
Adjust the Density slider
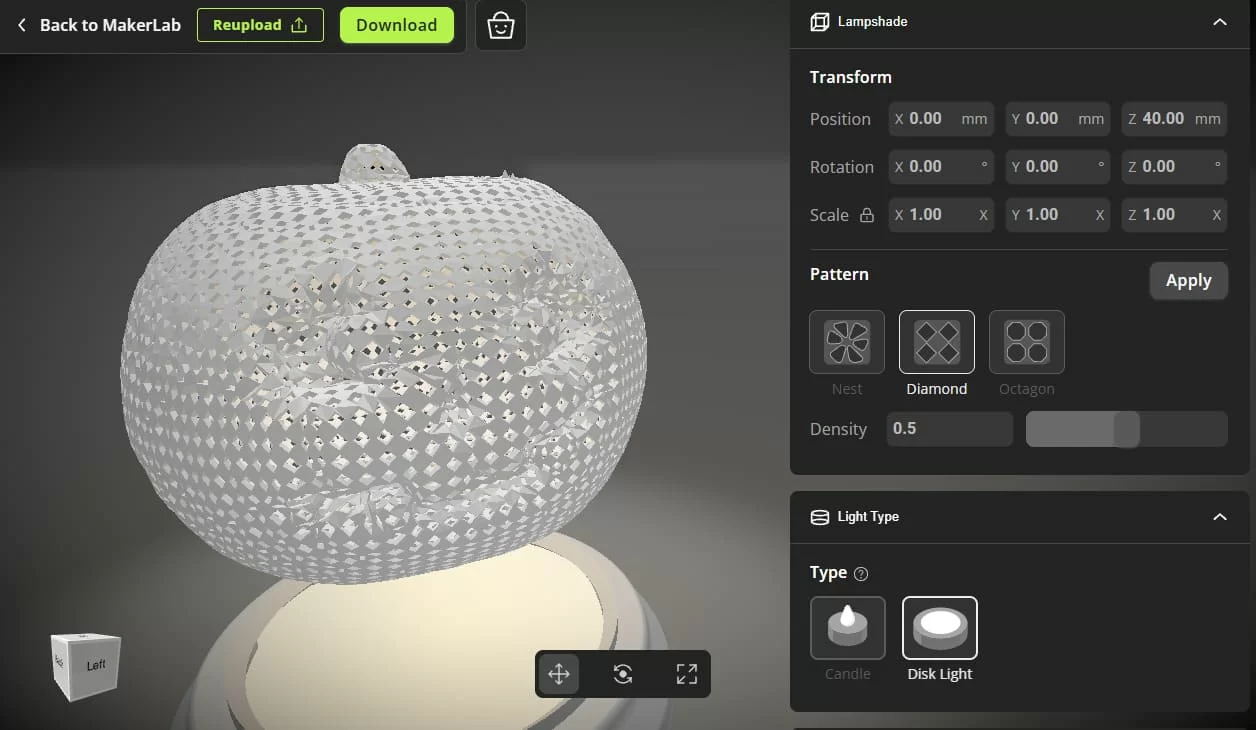click(1127, 429)
